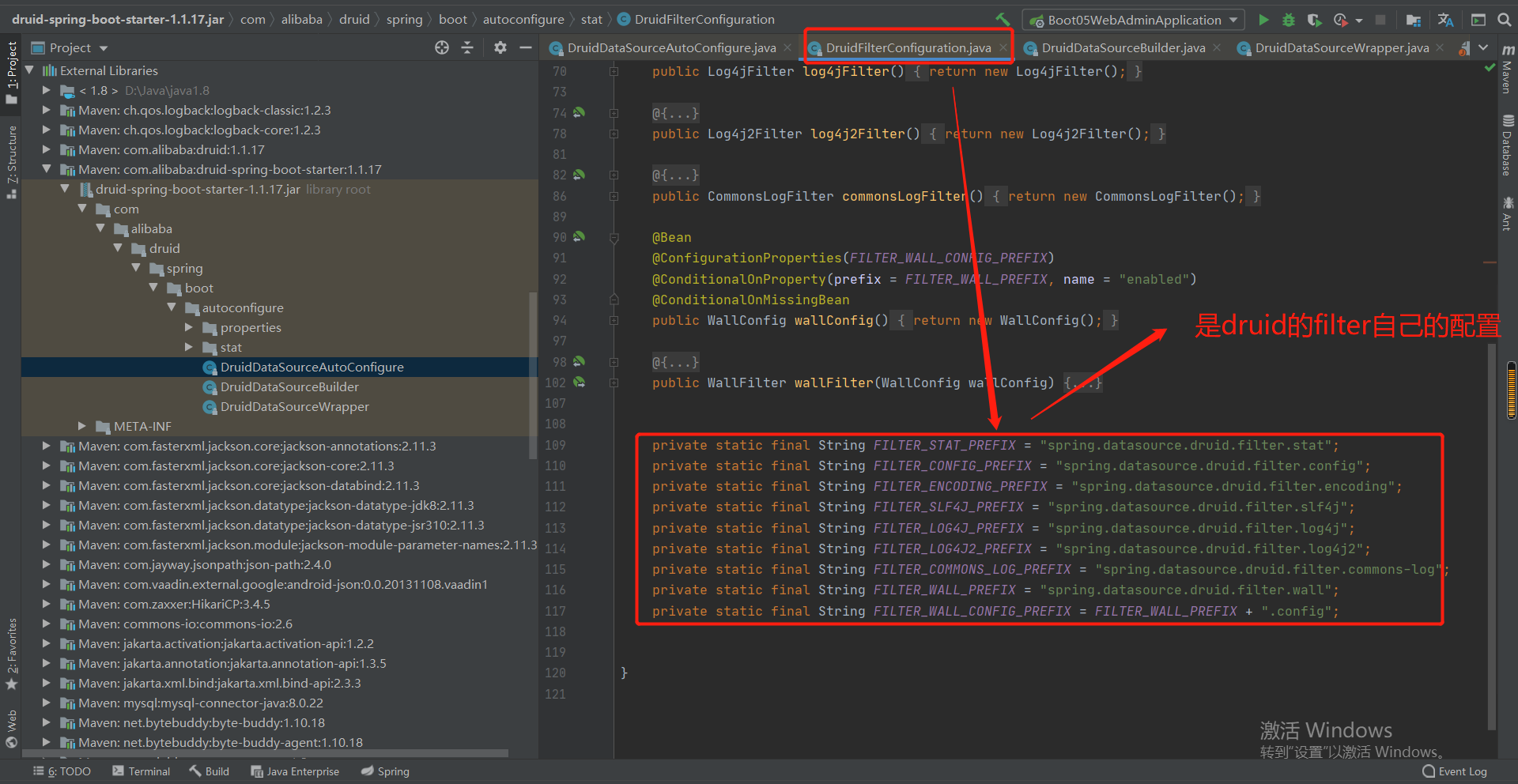Click the locate-in-project target icon
The width and height of the screenshot is (1518, 784).
coord(442,47)
